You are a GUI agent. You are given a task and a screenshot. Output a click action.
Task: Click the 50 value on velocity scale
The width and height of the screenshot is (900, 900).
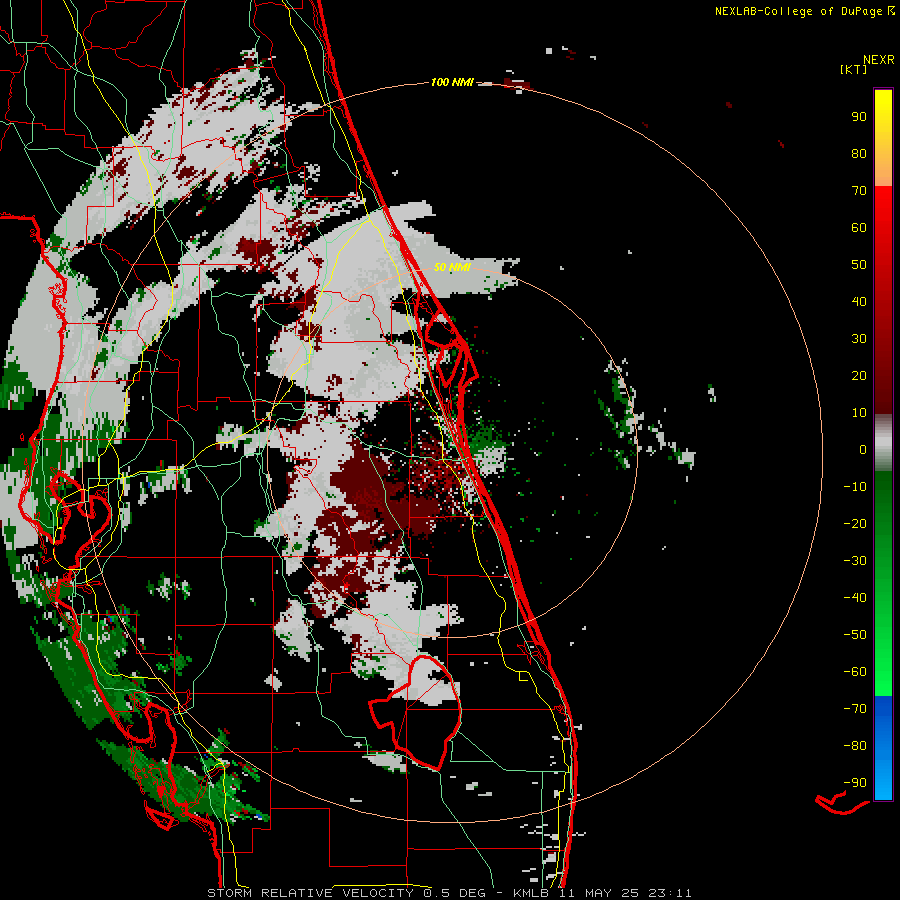point(859,265)
